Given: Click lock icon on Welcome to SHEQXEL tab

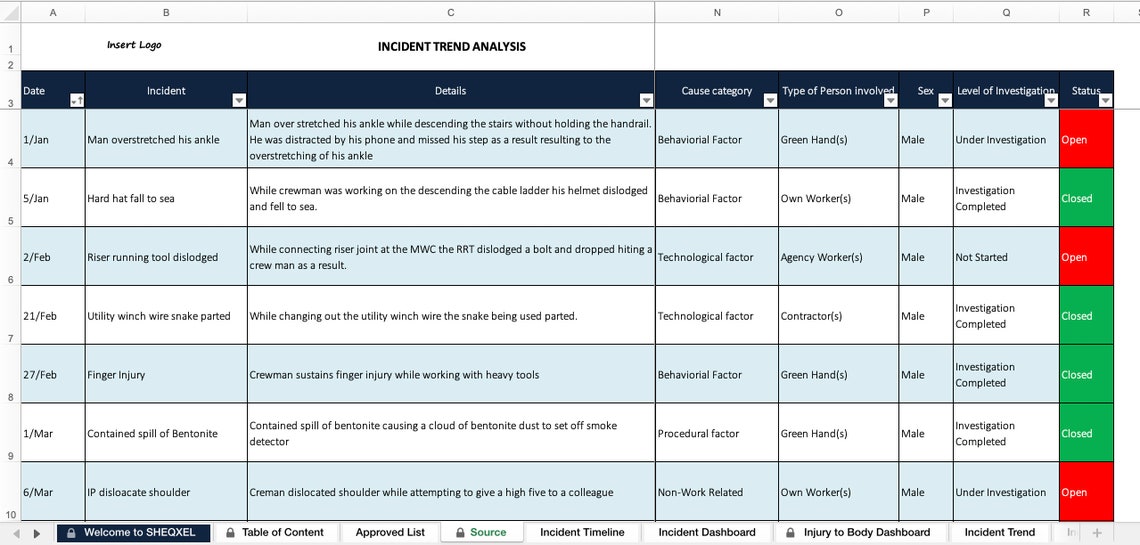Looking at the screenshot, I should click(71, 533).
